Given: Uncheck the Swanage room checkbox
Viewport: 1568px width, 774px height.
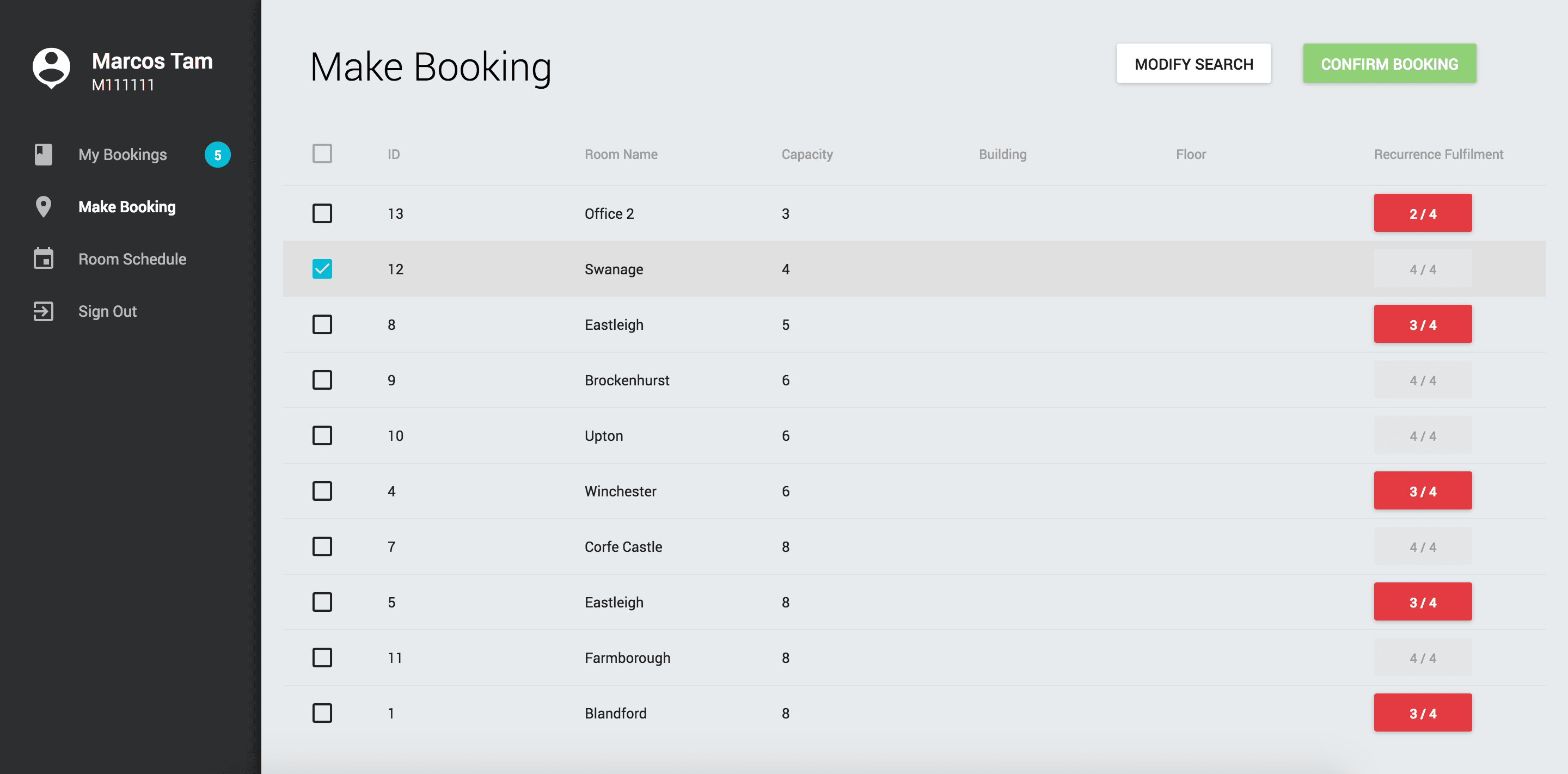Looking at the screenshot, I should click(322, 269).
